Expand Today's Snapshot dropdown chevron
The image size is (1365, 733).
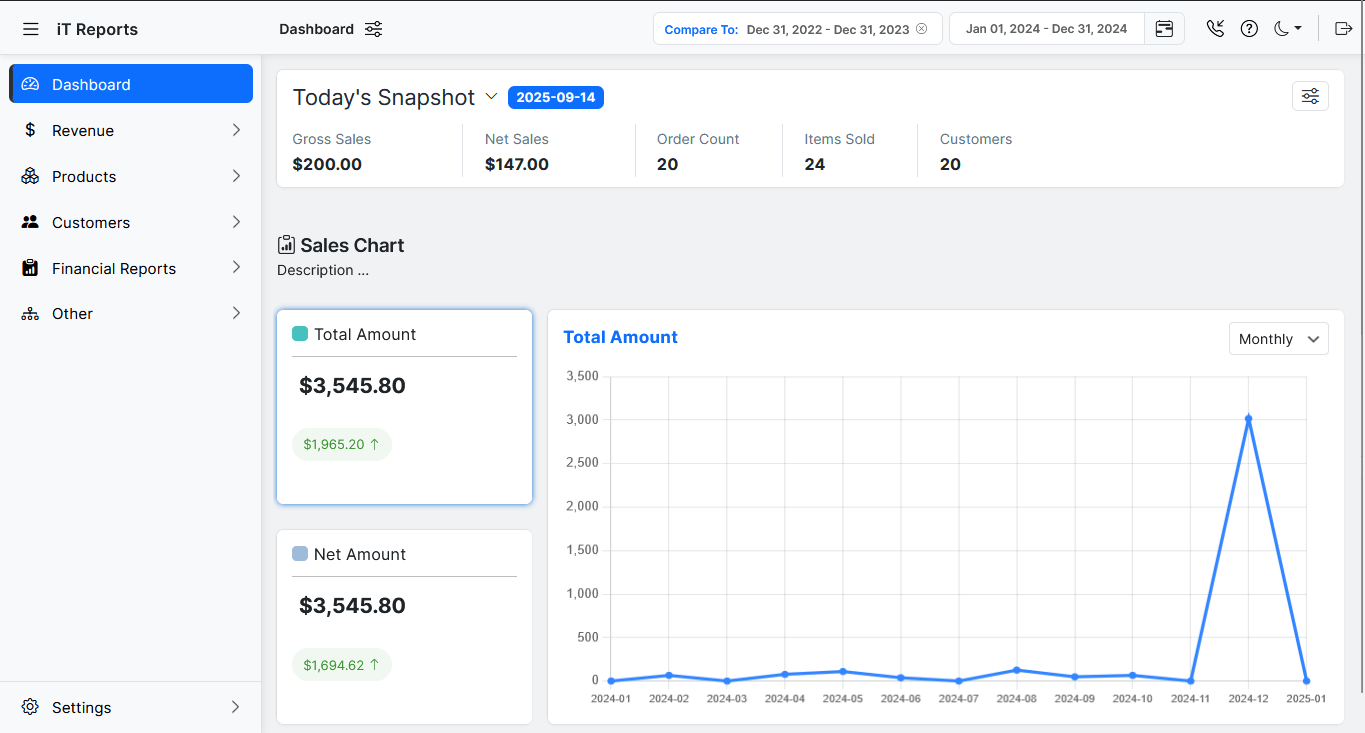(491, 97)
